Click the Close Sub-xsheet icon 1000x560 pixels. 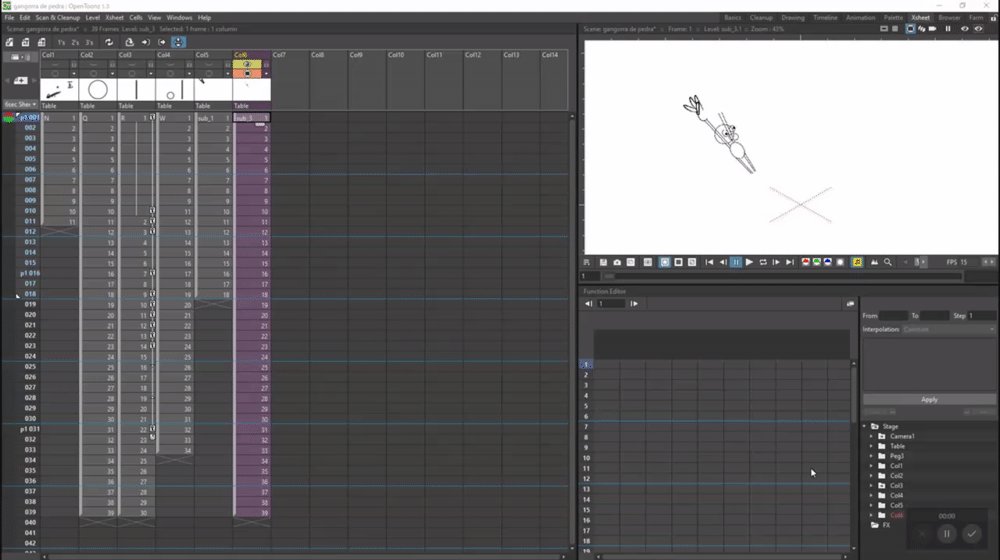162,42
